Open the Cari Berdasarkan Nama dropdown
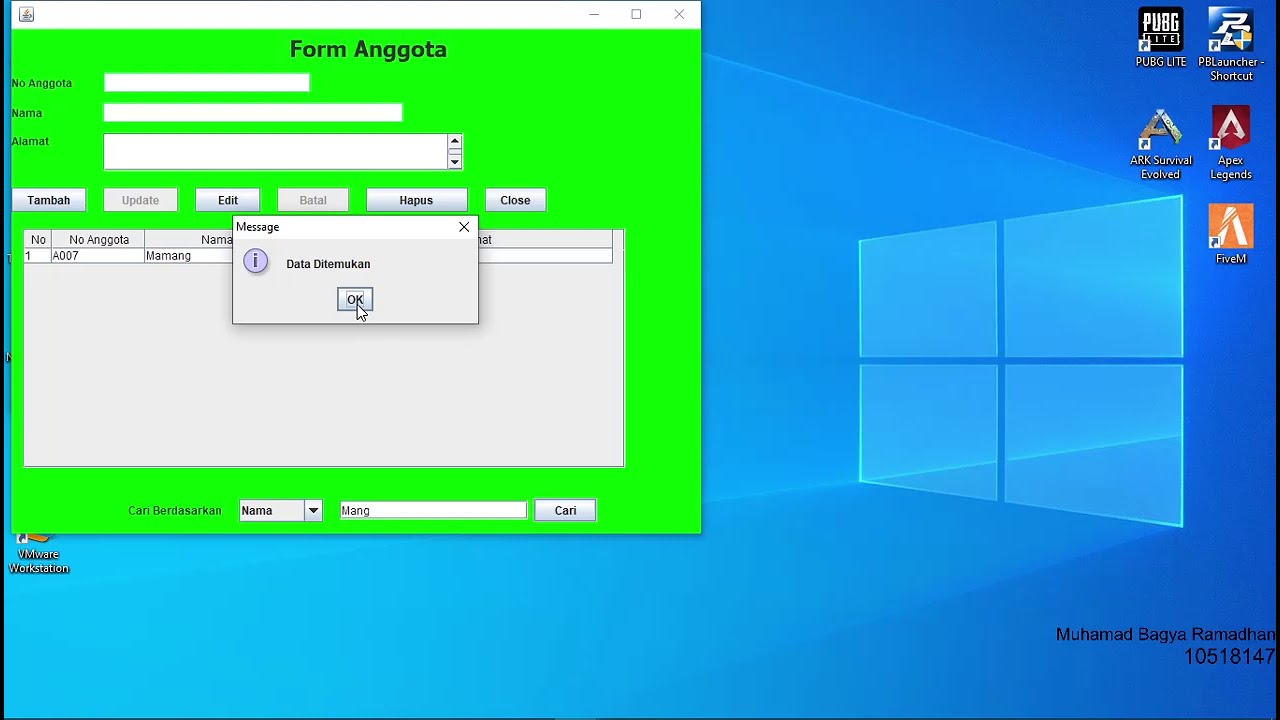The height and width of the screenshot is (720, 1280). click(x=281, y=510)
